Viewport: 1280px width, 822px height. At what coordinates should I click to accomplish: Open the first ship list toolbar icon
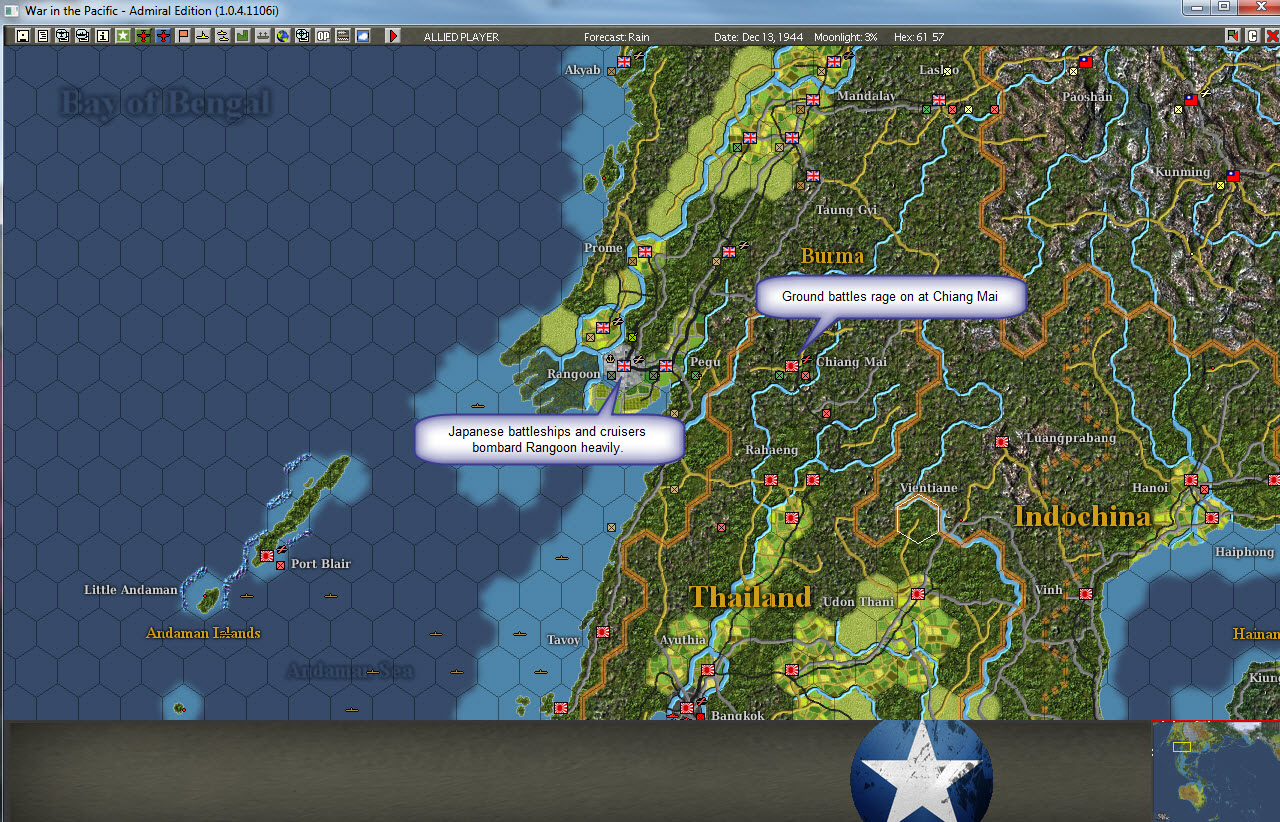pyautogui.click(x=62, y=36)
